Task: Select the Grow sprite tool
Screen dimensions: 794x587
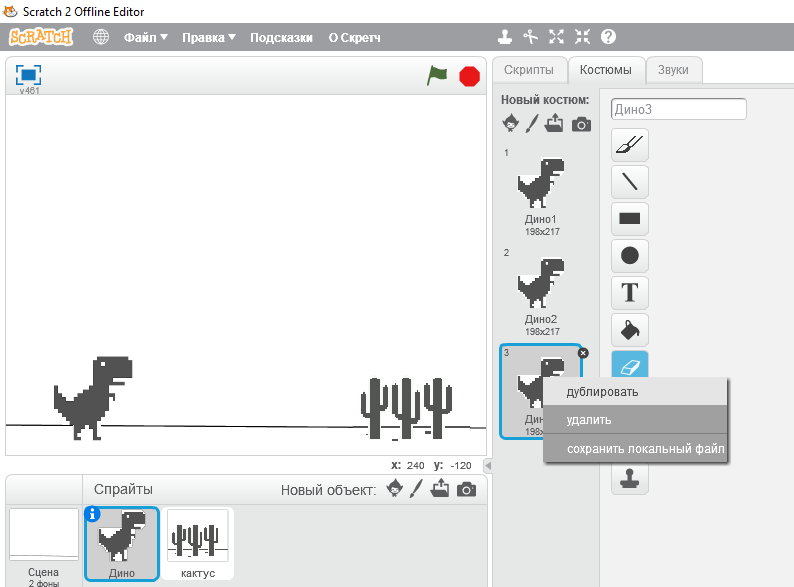Action: 556,37
